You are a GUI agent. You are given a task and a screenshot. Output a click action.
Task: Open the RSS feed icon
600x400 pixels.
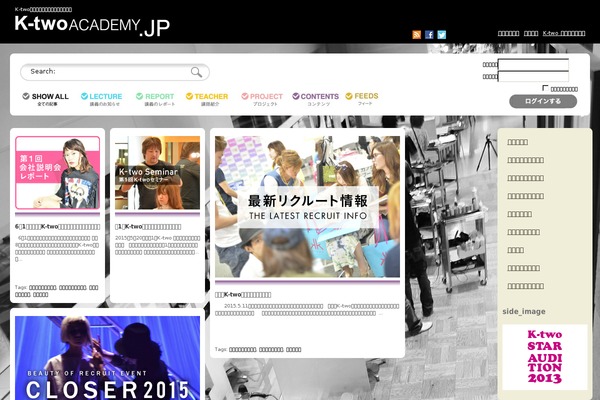click(416, 35)
